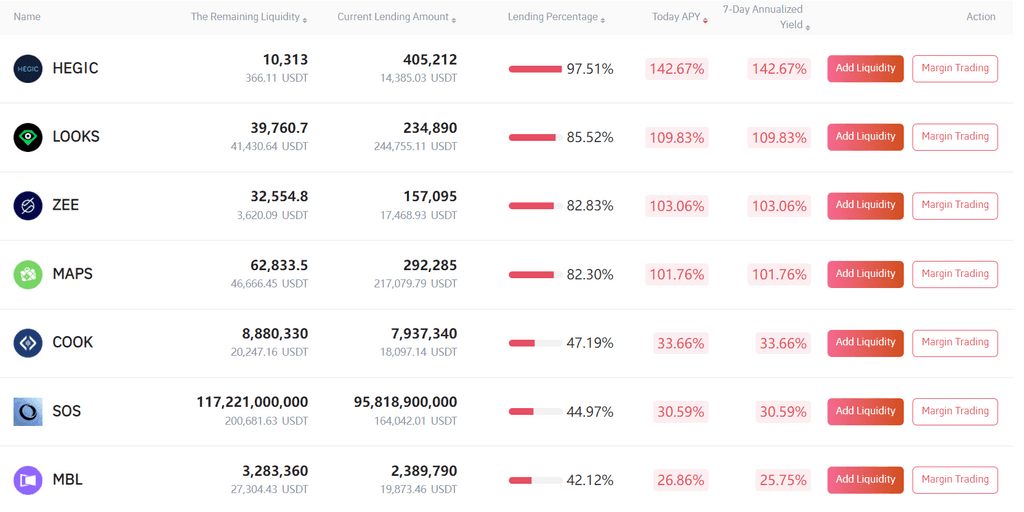Viewport: 1024px width, 512px height.
Task: Sort by The Remaining Liquidity column
Action: pyautogui.click(x=249, y=17)
